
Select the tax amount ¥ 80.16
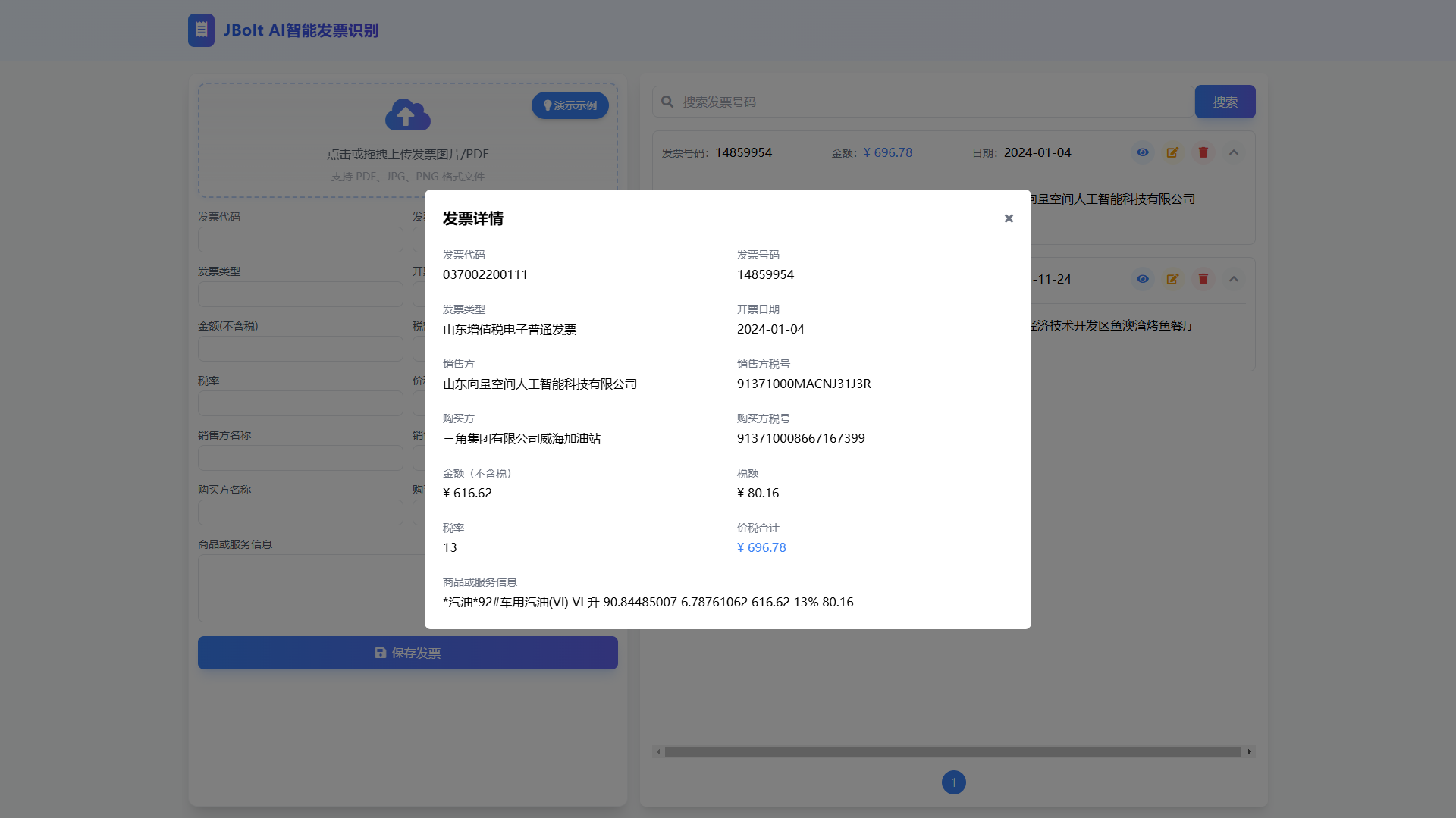tap(758, 493)
